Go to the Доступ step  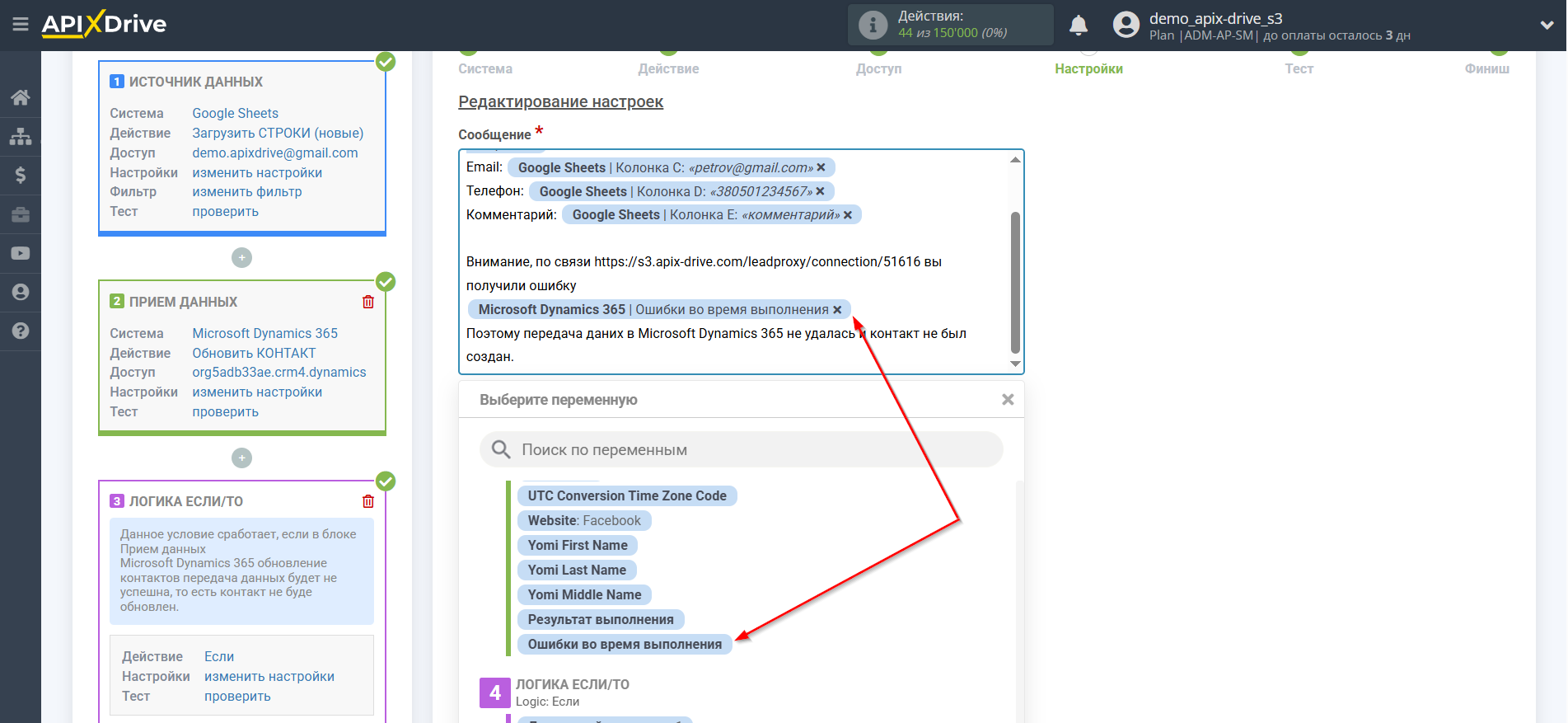click(878, 68)
